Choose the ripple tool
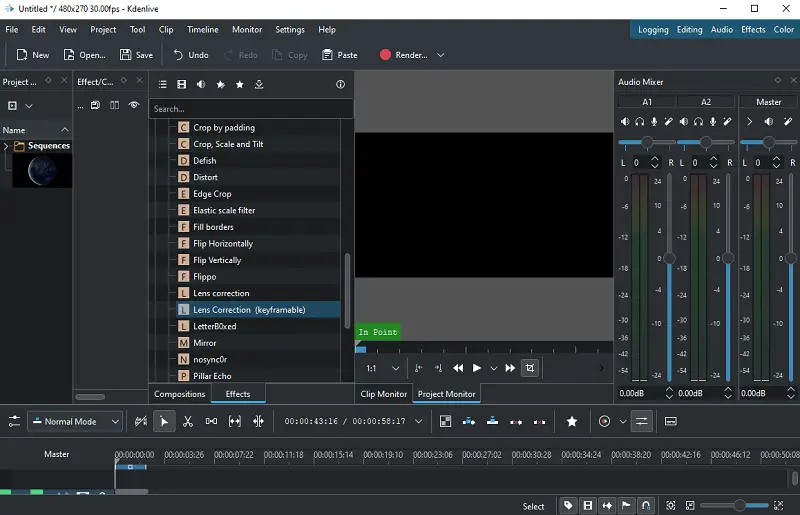This screenshot has height=515, width=800. click(x=258, y=422)
